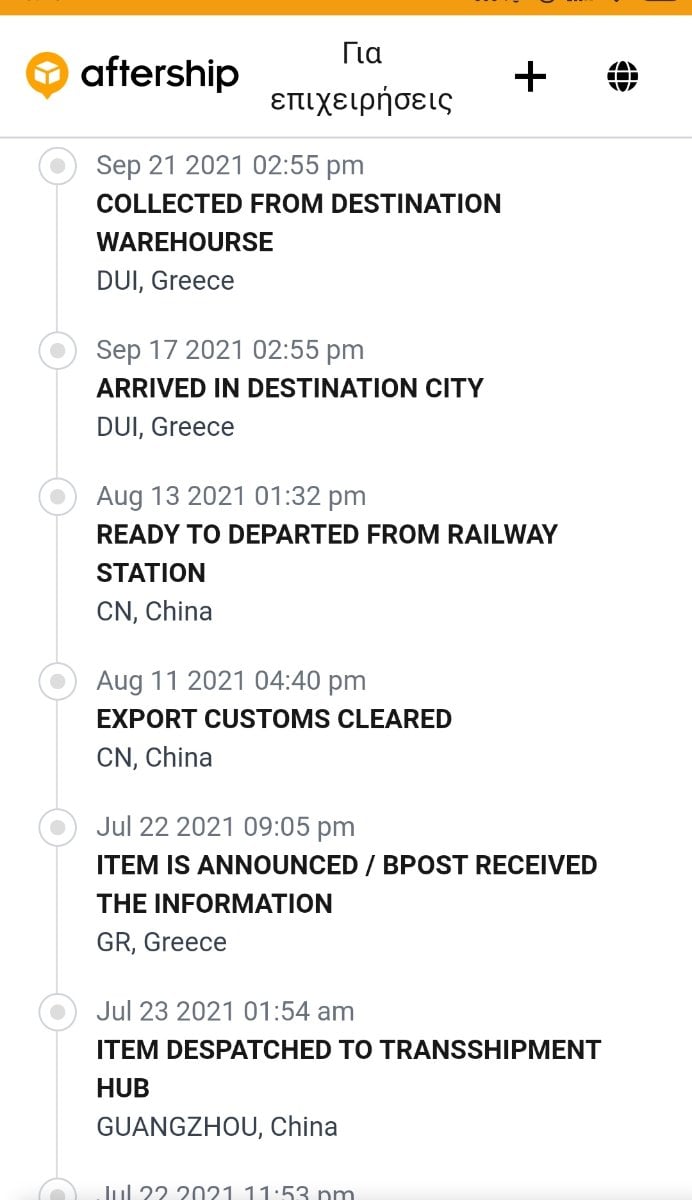Click the aftership wordmark text
The height and width of the screenshot is (1200, 692).
(160, 75)
